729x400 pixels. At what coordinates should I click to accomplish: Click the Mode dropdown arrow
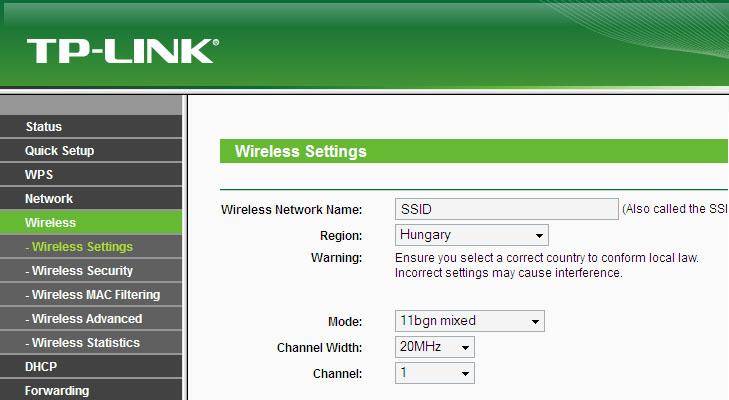click(535, 321)
